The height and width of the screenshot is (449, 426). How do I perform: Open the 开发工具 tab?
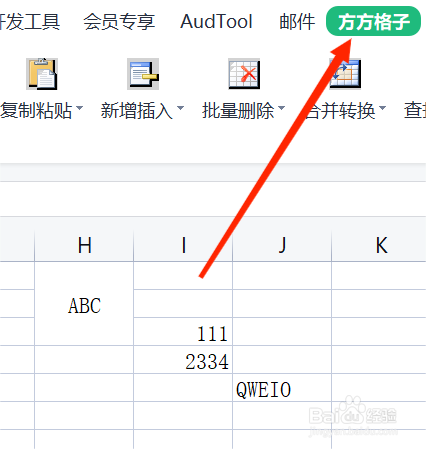click(30, 22)
